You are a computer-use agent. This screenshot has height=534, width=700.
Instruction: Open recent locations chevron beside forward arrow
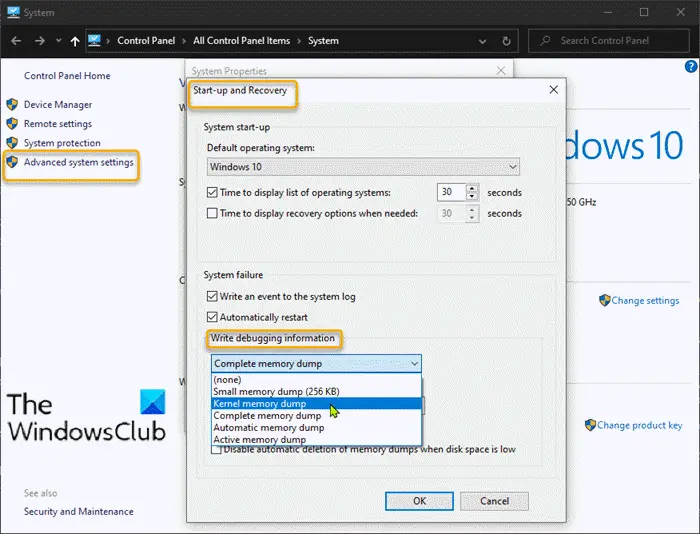pos(58,41)
